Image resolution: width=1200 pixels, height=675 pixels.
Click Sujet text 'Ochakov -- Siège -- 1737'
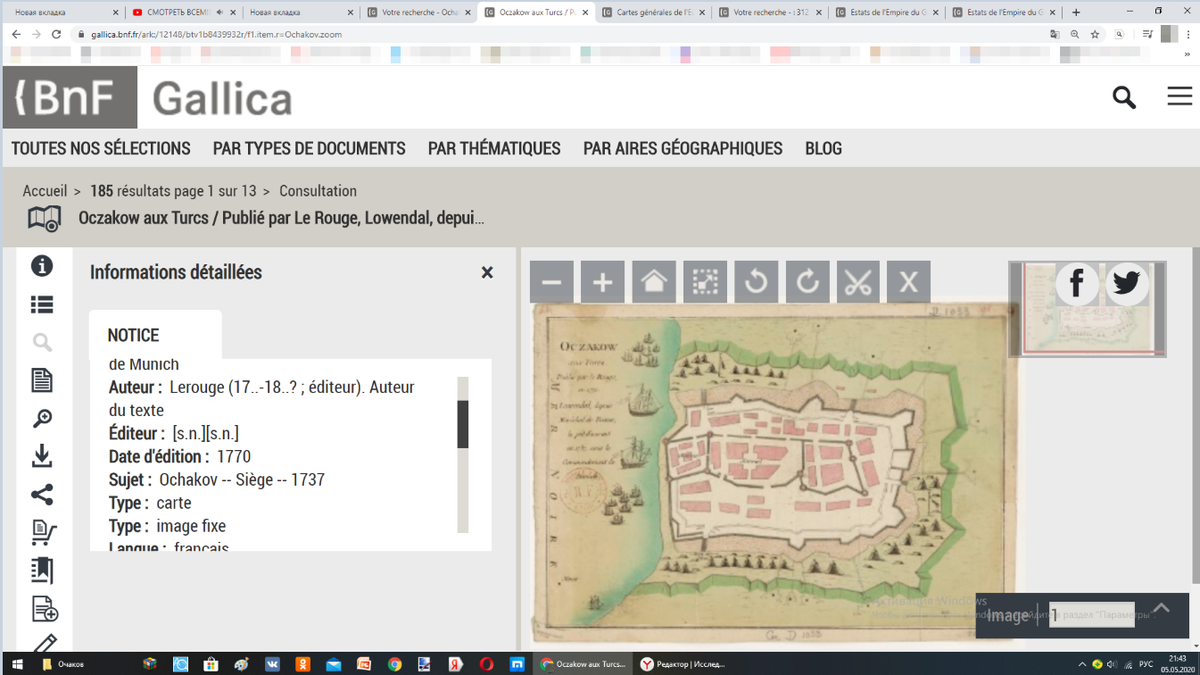click(242, 480)
